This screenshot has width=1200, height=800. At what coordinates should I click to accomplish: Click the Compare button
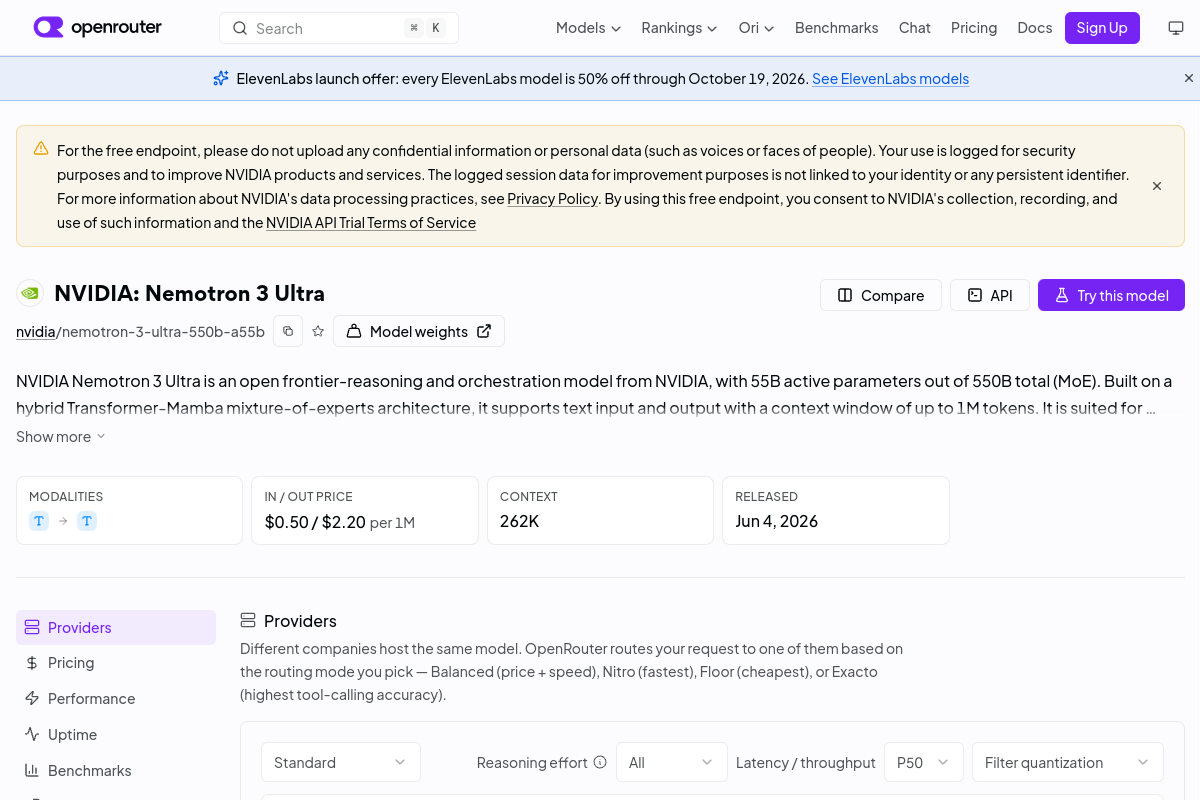coord(881,295)
